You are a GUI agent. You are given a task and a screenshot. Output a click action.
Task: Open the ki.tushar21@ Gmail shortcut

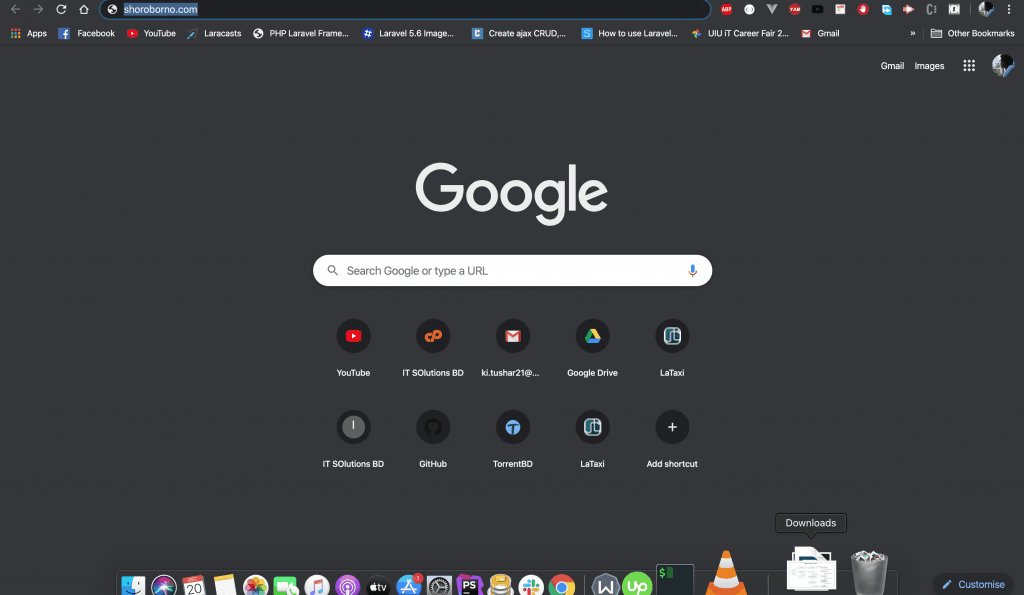pos(513,349)
